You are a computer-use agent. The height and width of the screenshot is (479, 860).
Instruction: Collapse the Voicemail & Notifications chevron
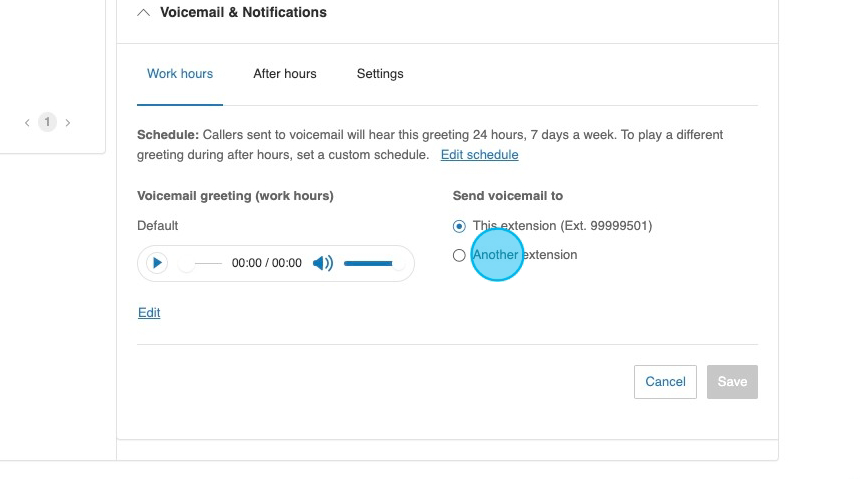(x=143, y=13)
